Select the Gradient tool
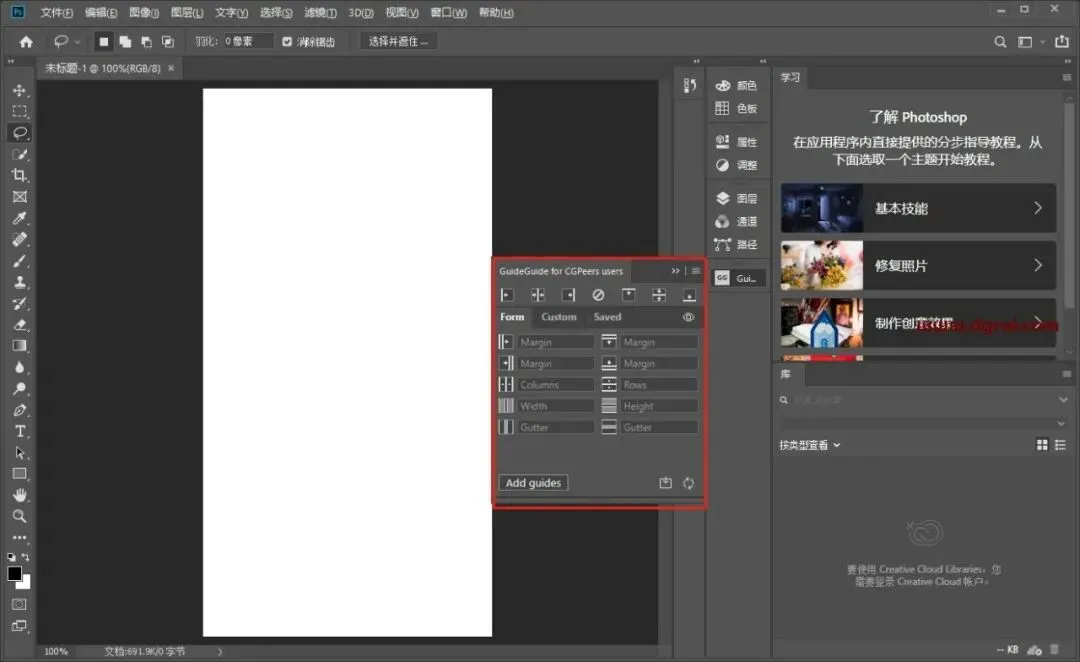The height and width of the screenshot is (662, 1080). coord(19,346)
